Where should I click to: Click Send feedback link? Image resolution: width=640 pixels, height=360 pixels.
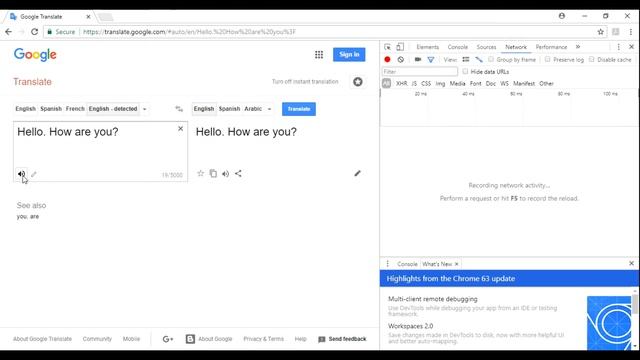tap(342, 339)
